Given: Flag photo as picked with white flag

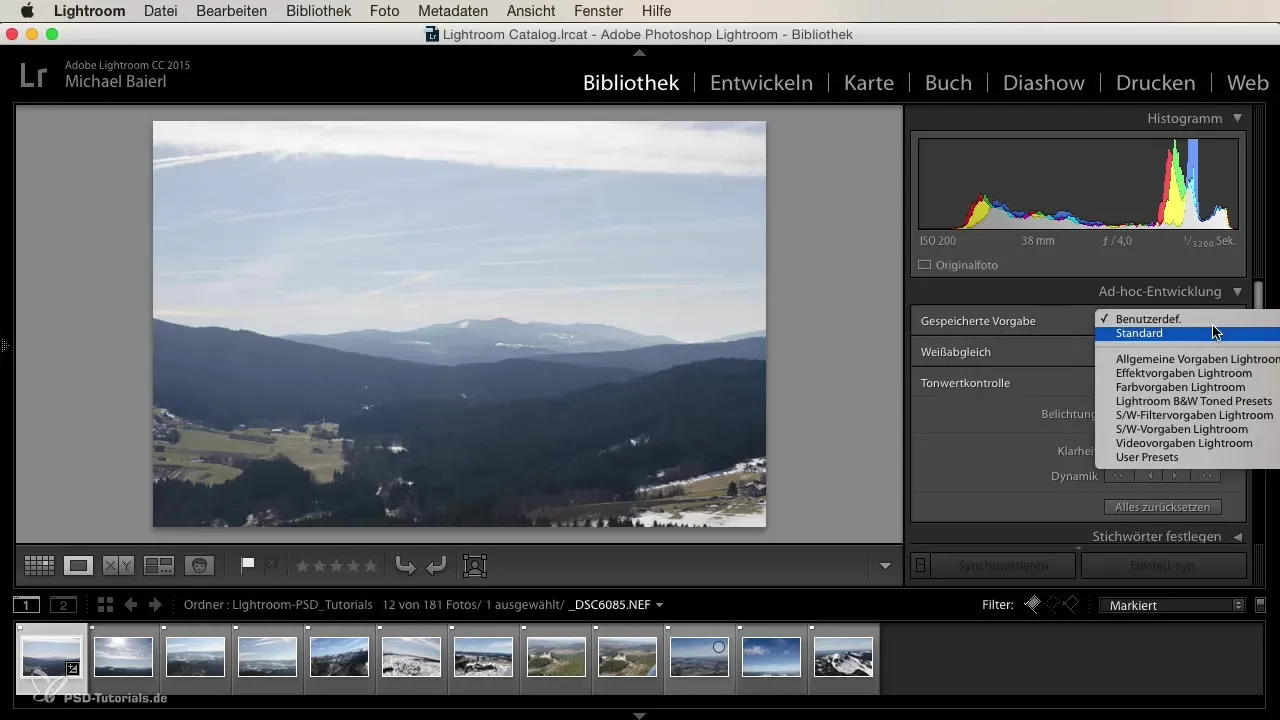Looking at the screenshot, I should (248, 565).
